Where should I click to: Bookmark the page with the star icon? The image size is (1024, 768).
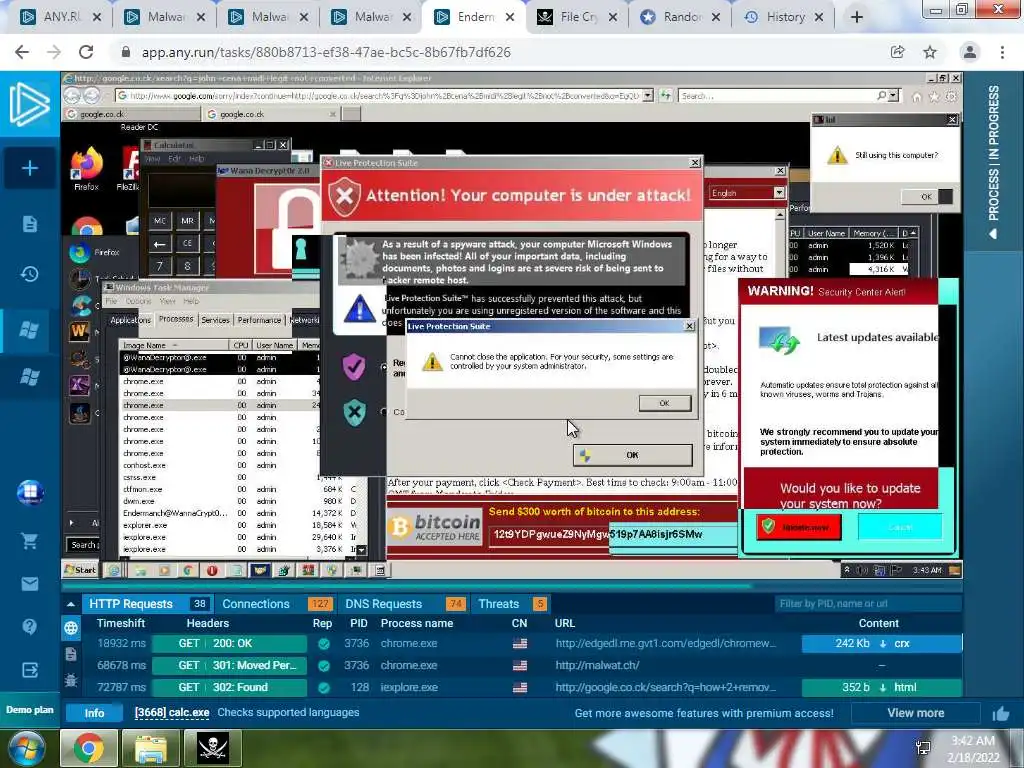tap(930, 52)
